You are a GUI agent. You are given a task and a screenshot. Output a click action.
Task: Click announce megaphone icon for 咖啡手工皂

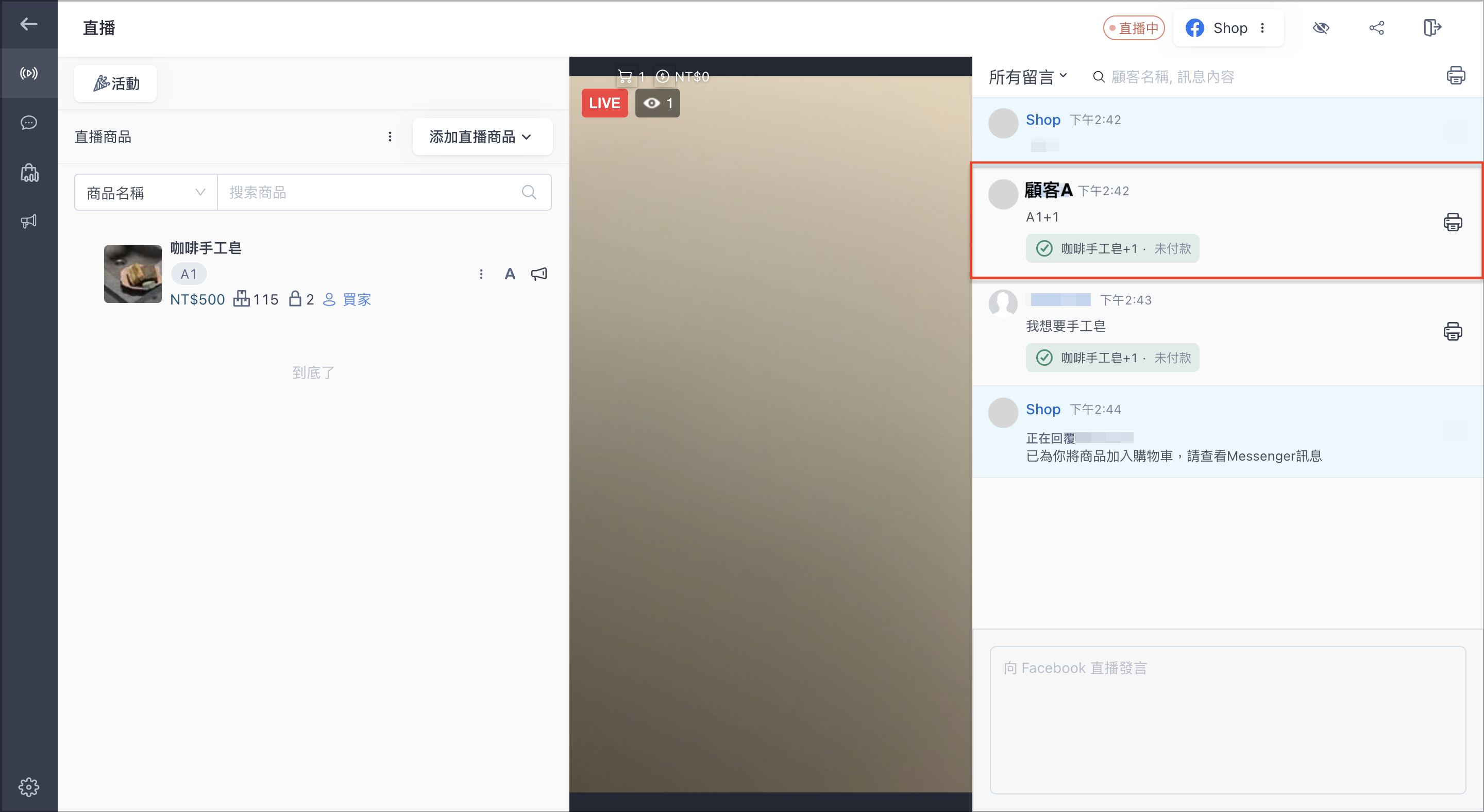pyautogui.click(x=538, y=274)
